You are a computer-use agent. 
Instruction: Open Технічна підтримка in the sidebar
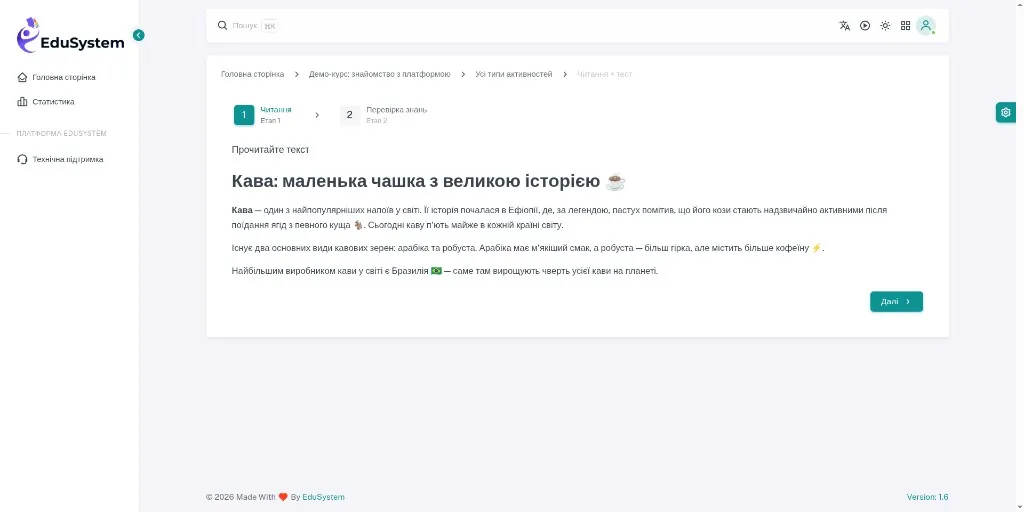click(x=69, y=159)
